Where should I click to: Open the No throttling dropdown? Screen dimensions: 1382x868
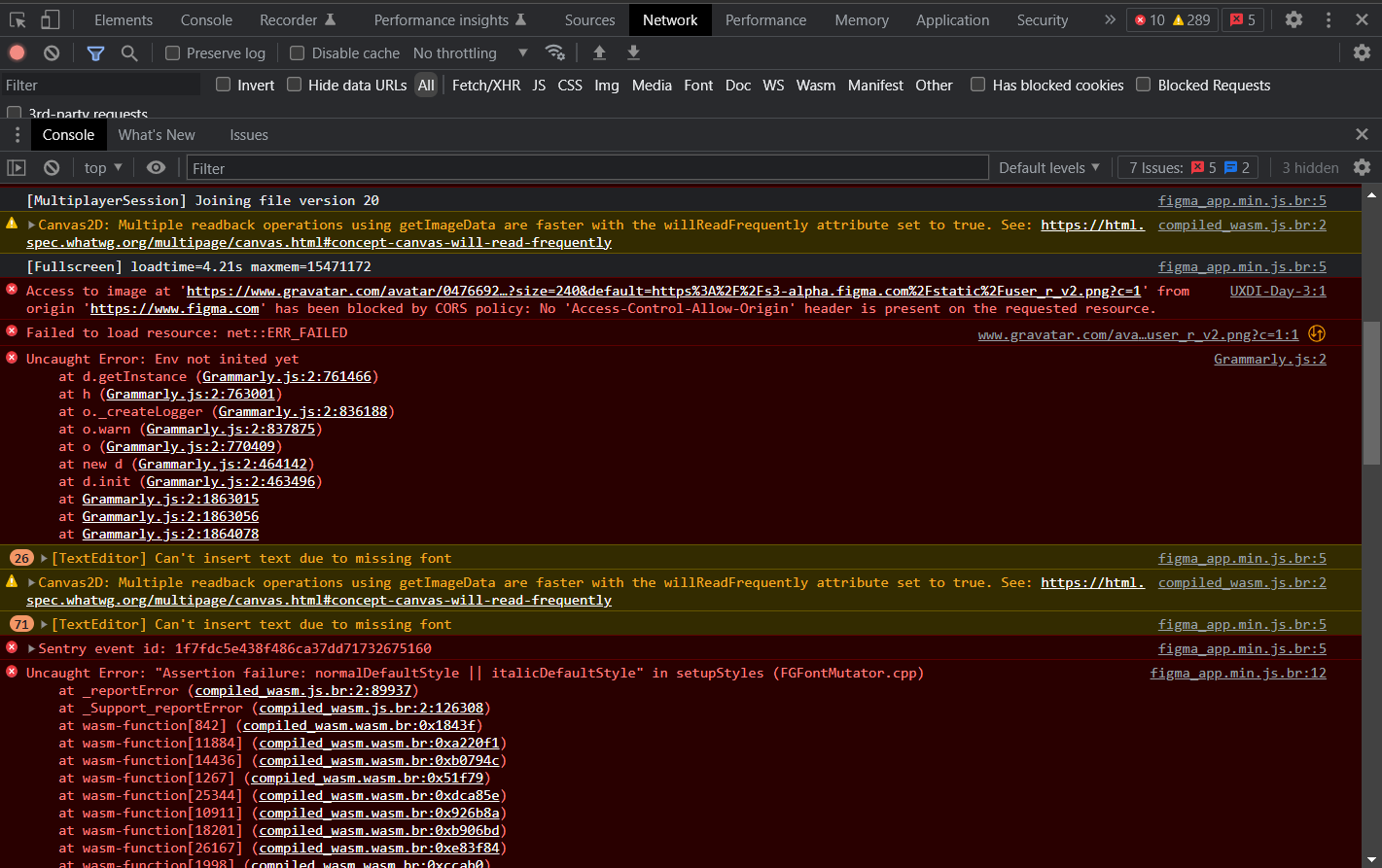(471, 53)
